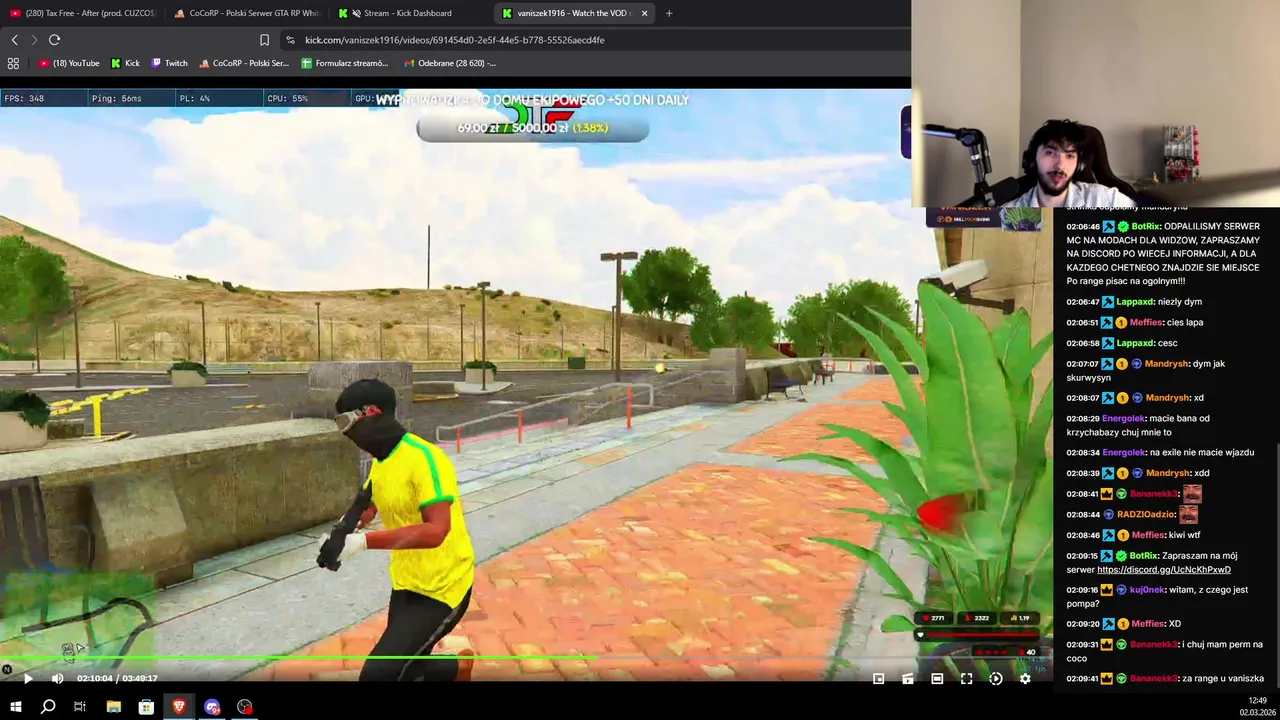Screen dimensions: 1280x720
Task: Close the vaniszek1916 VOD tab
Action: point(644,13)
